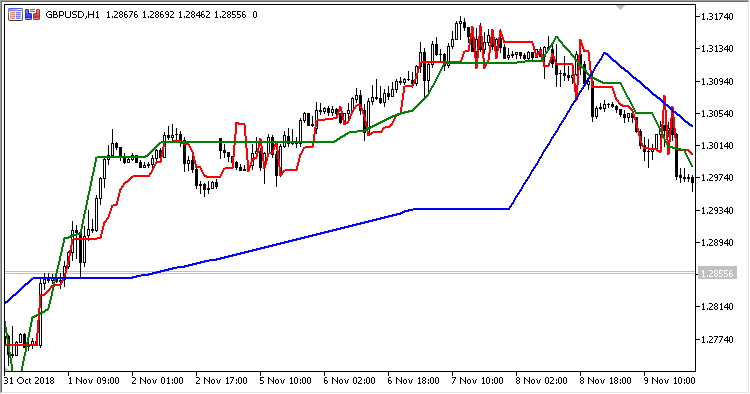Click the 1 Nov 09:00 time label
The image size is (750, 394).
tap(94, 381)
